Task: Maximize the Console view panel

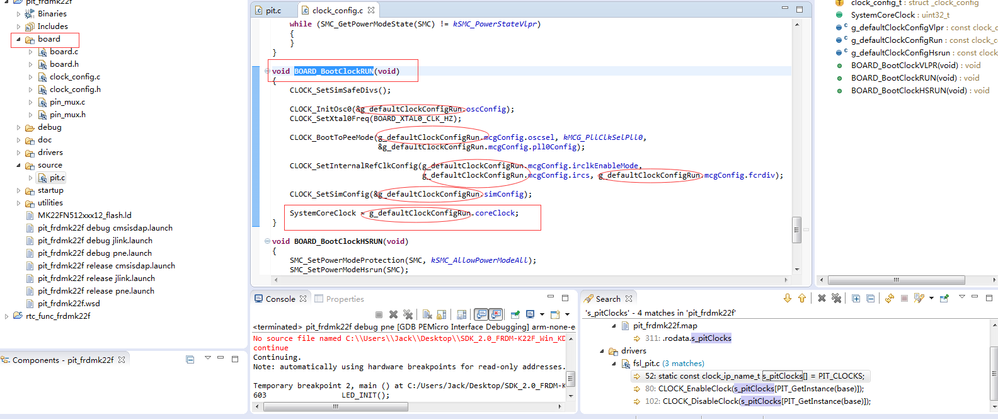Action: [x=565, y=297]
